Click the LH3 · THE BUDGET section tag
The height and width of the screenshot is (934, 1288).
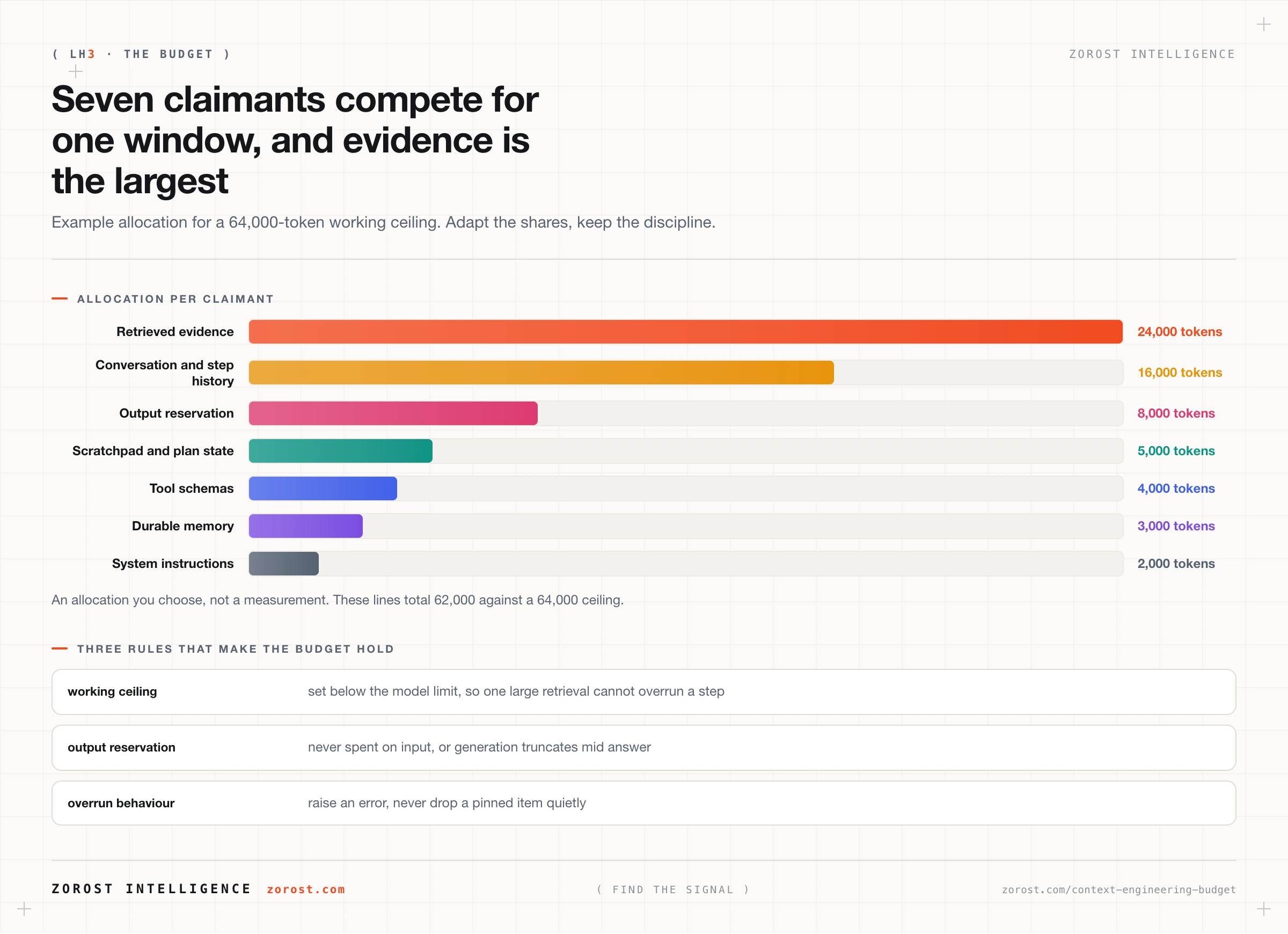tap(141, 54)
